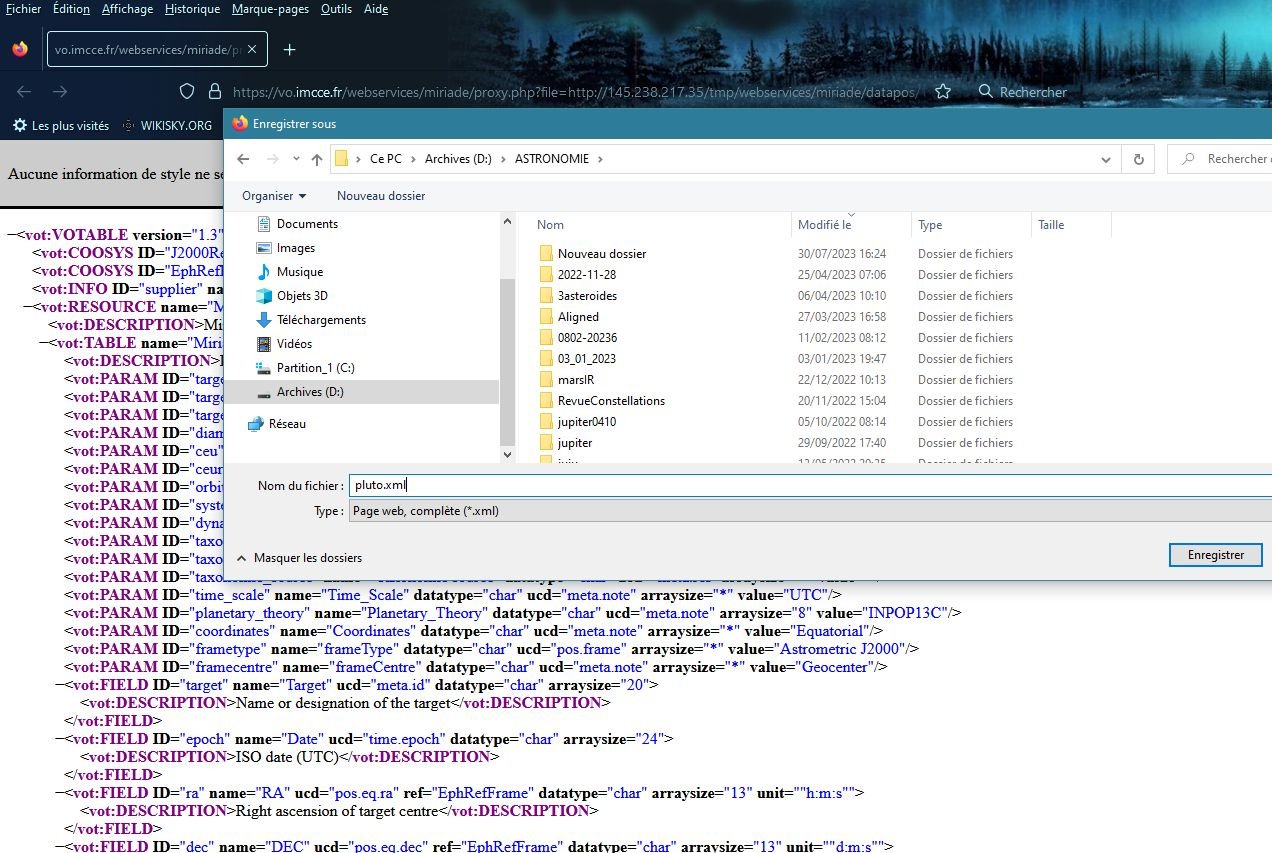Expand the address path history dropdown
1272x853 pixels.
coord(1105,159)
